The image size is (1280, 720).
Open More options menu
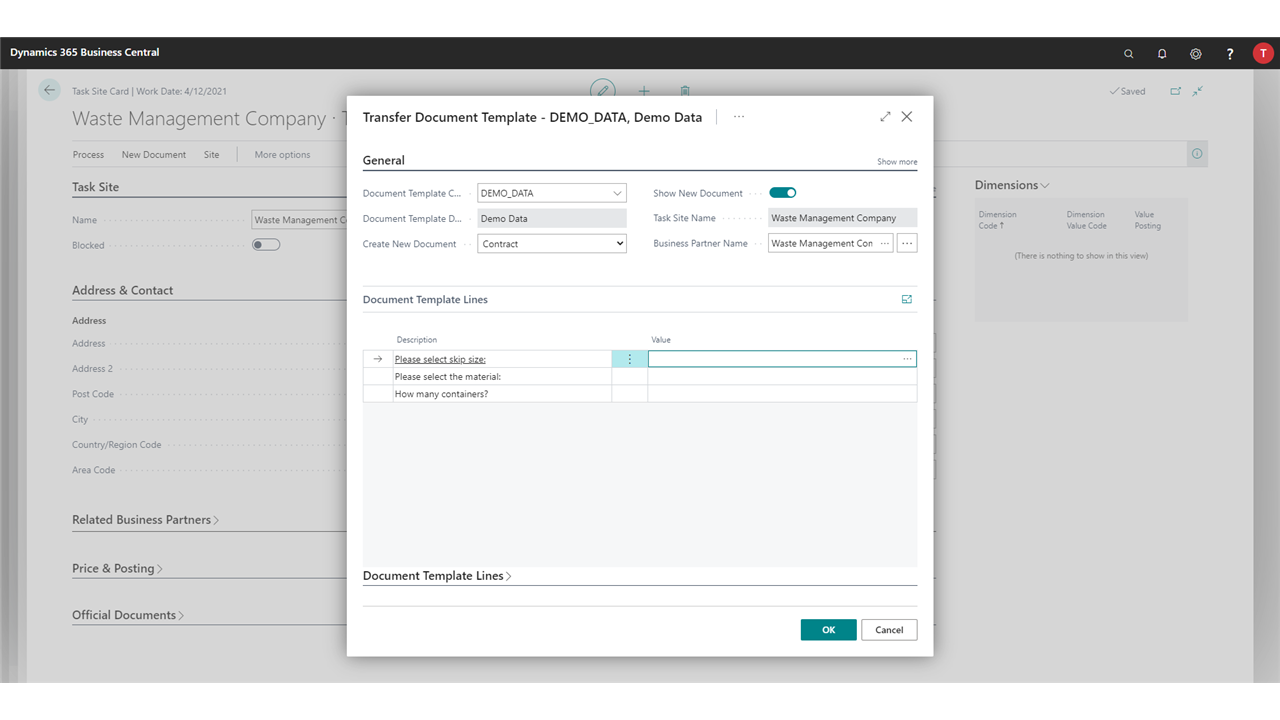pos(282,155)
